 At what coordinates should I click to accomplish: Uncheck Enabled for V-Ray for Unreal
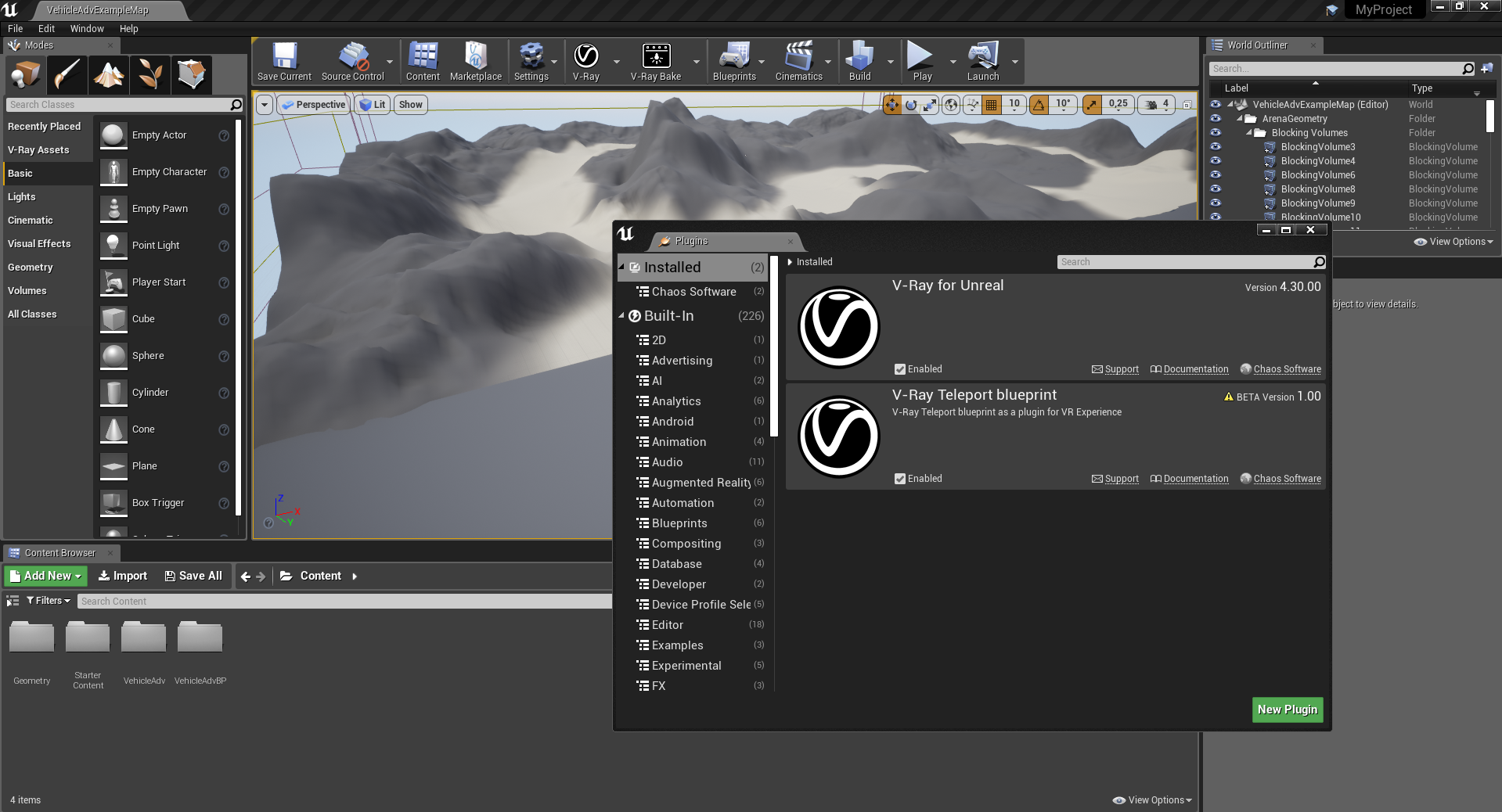tap(900, 369)
